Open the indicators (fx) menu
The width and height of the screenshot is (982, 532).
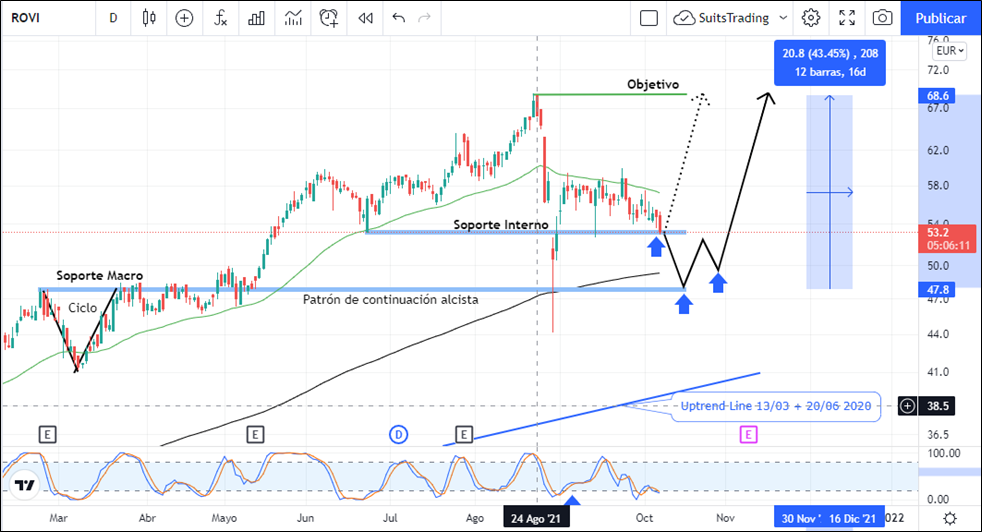point(220,18)
